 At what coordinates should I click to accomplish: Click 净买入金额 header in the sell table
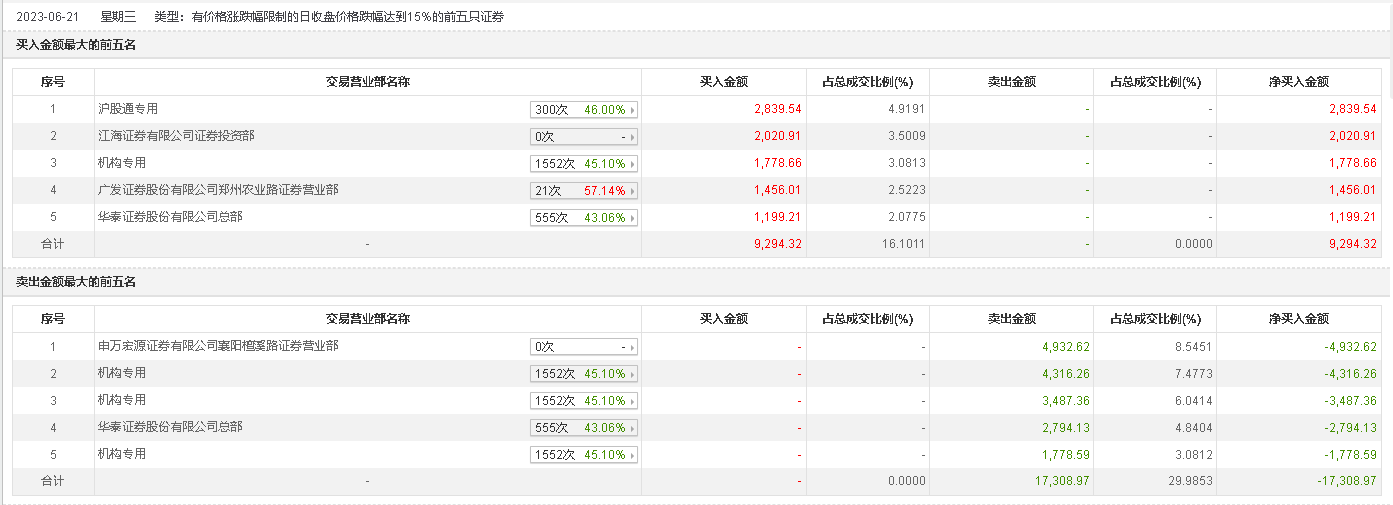[1299, 319]
